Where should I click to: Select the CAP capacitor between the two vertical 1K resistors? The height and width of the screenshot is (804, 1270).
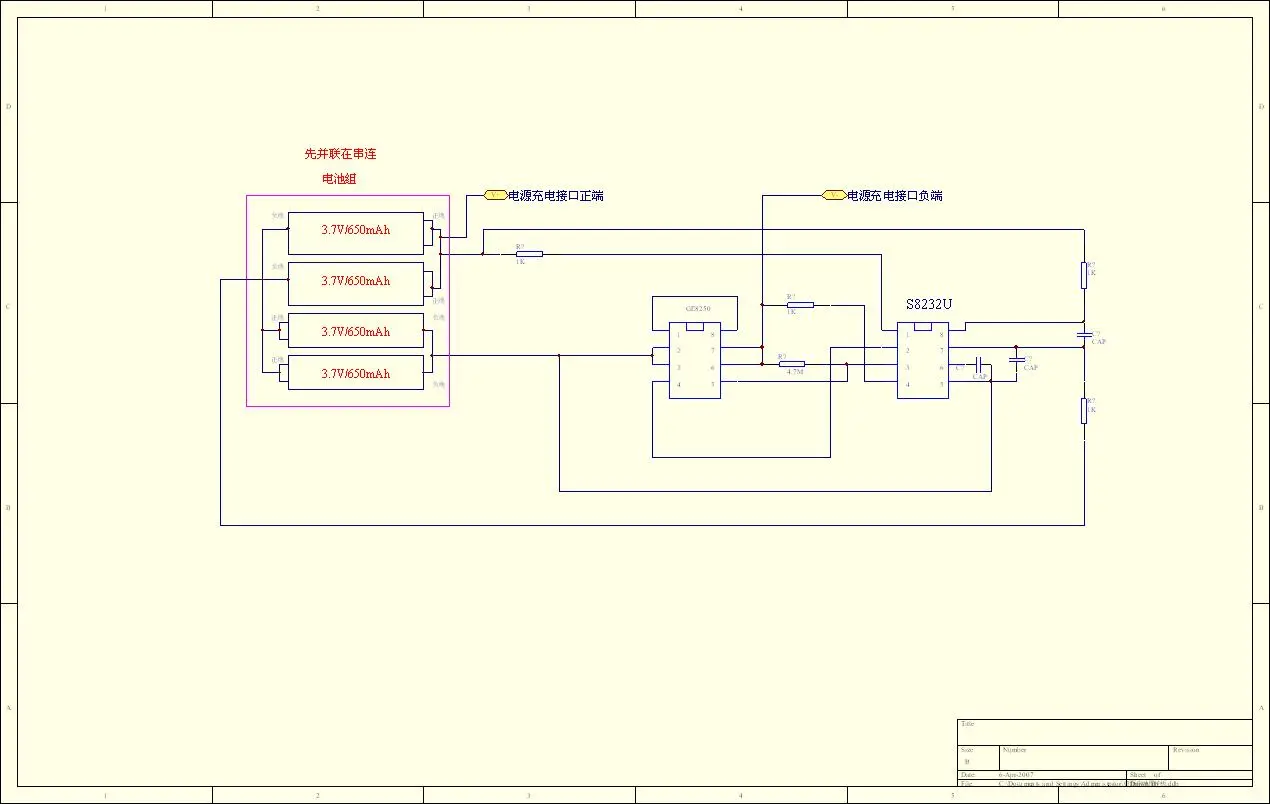click(x=1084, y=335)
